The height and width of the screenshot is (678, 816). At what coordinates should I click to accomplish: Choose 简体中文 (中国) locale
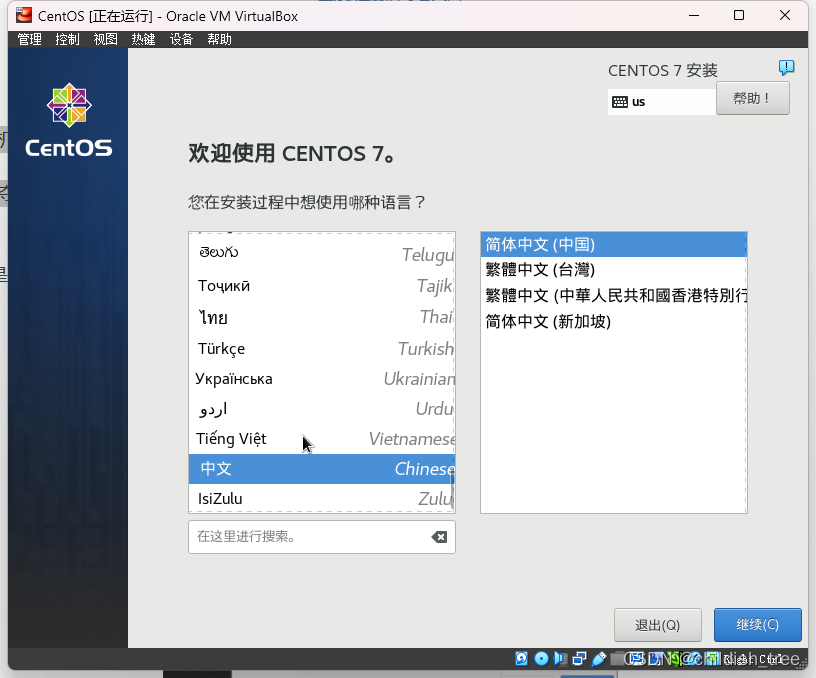(614, 245)
